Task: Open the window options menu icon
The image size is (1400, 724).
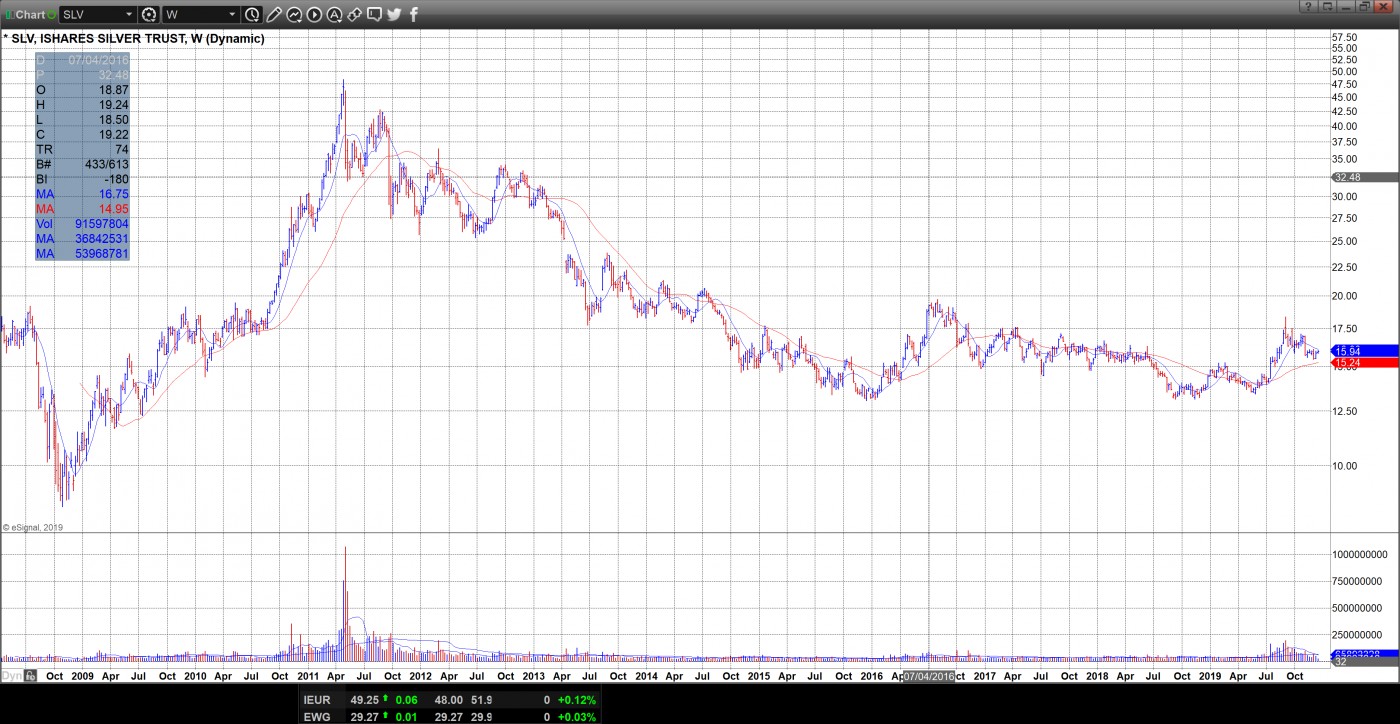Action: [x=1328, y=7]
